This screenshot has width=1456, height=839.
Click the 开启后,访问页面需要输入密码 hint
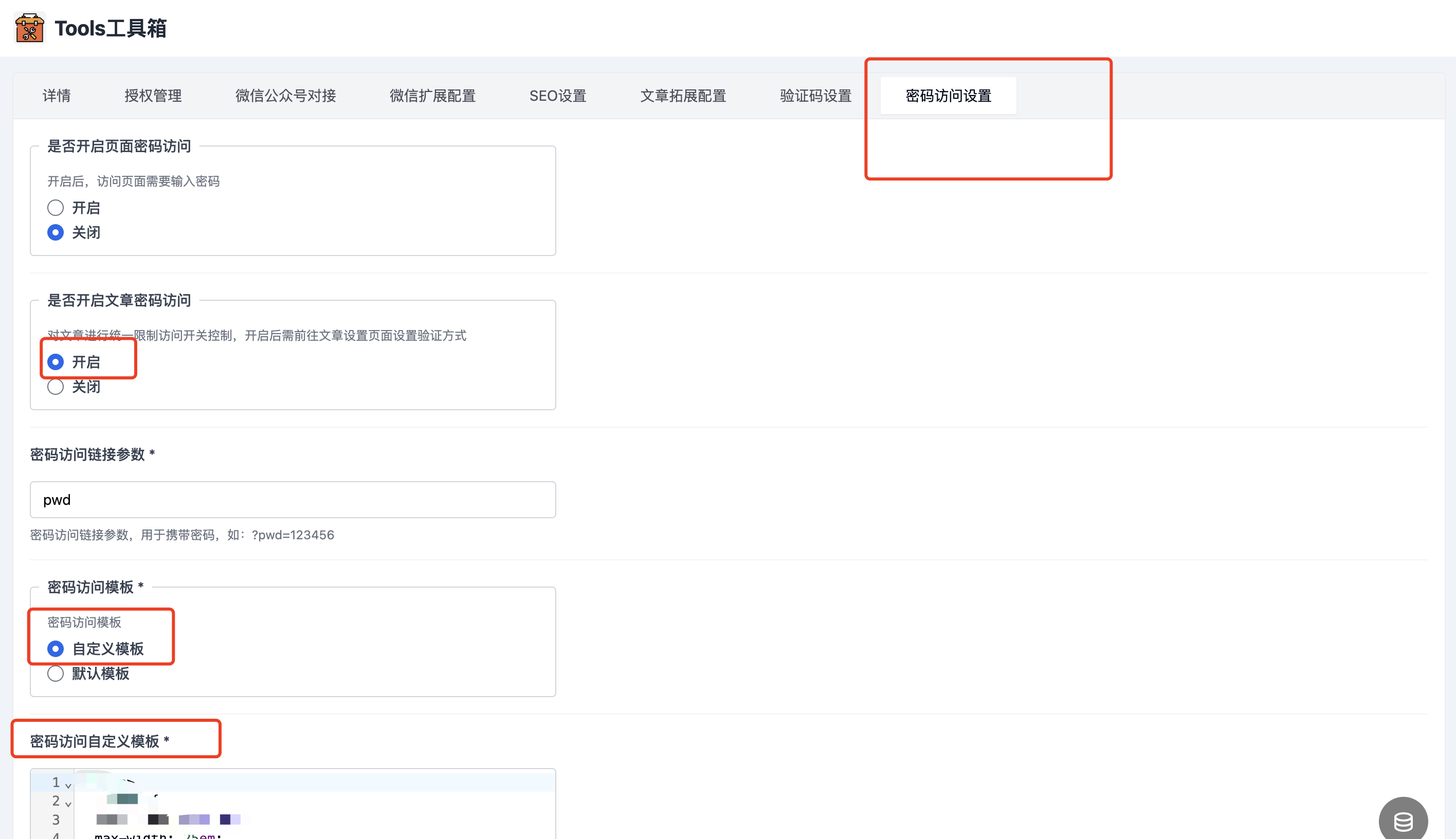tap(133, 181)
